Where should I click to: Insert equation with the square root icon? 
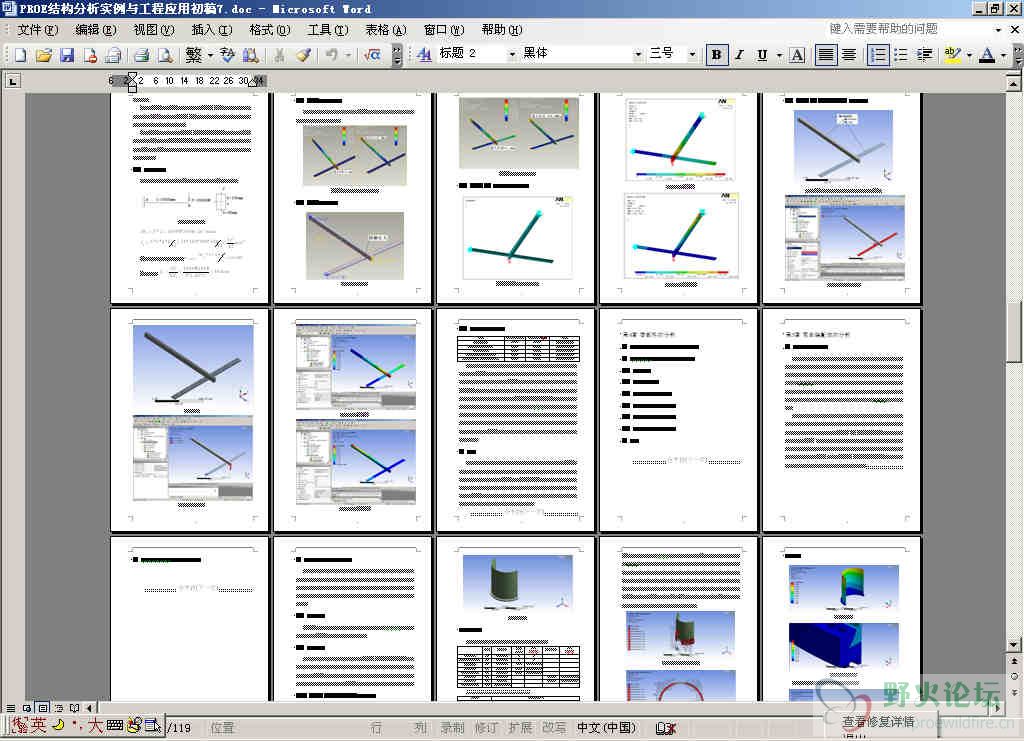click(x=372, y=55)
